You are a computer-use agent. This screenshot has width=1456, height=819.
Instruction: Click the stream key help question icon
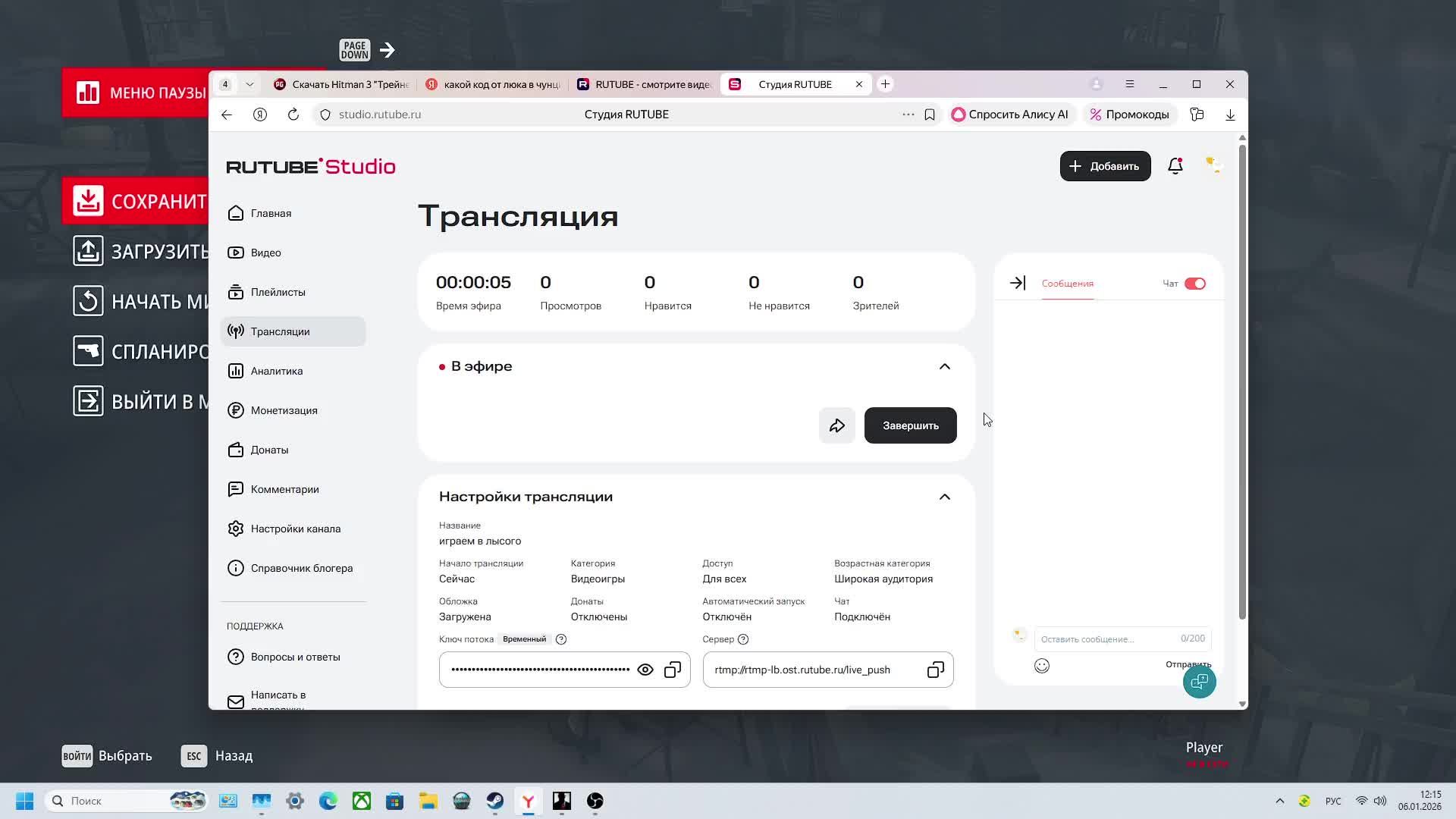point(561,639)
